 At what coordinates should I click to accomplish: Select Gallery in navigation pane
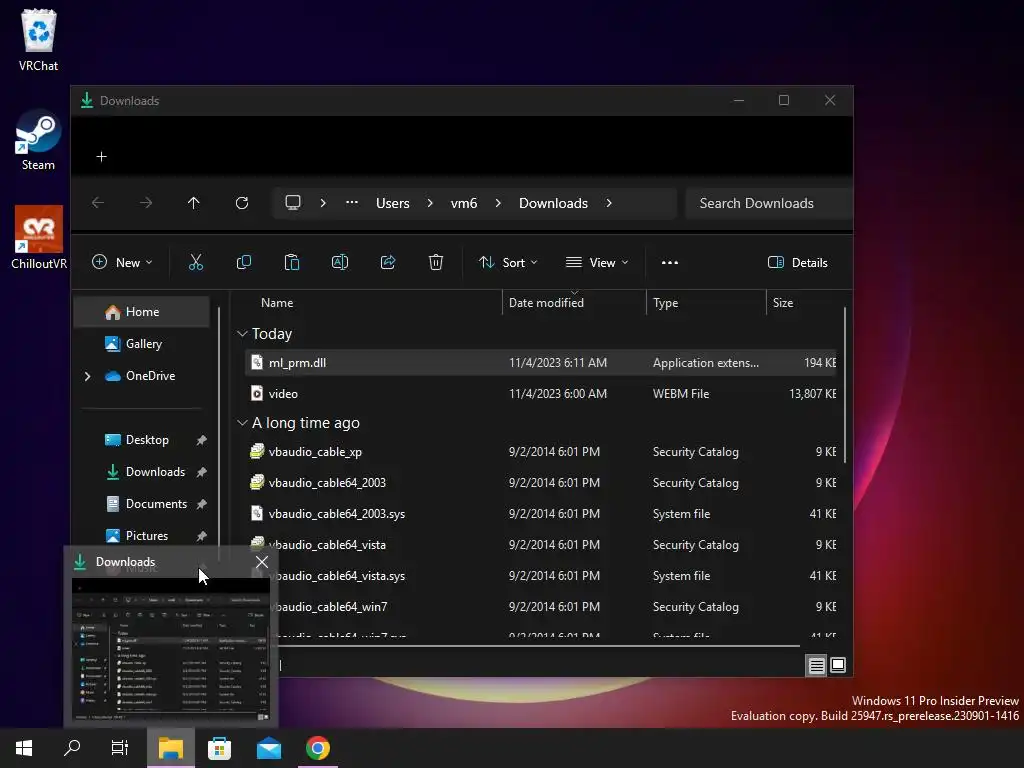142,344
